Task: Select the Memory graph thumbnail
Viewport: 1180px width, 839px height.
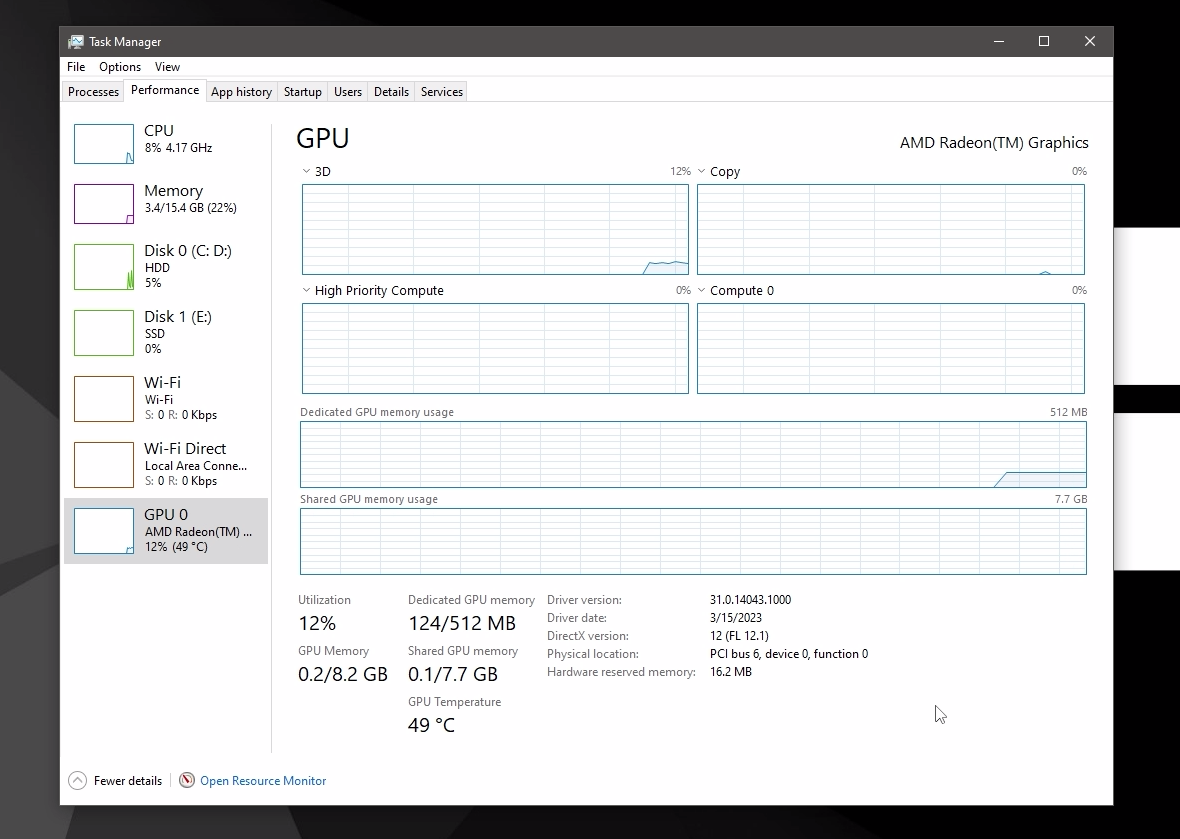Action: click(x=103, y=204)
